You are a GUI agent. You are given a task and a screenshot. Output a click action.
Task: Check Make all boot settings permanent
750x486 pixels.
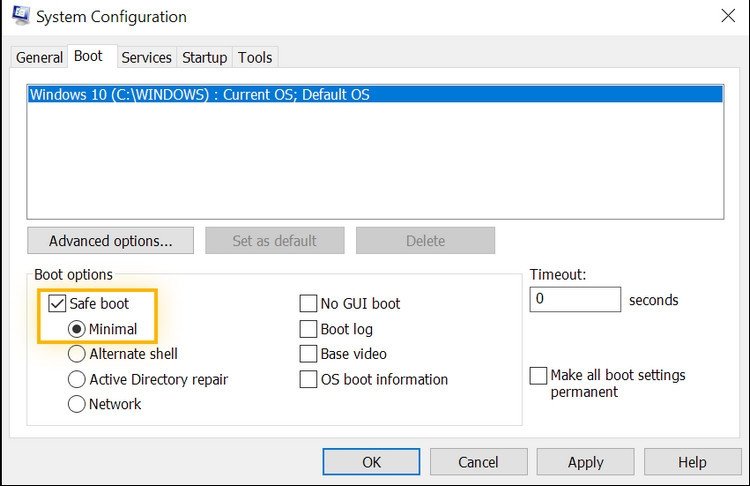539,376
